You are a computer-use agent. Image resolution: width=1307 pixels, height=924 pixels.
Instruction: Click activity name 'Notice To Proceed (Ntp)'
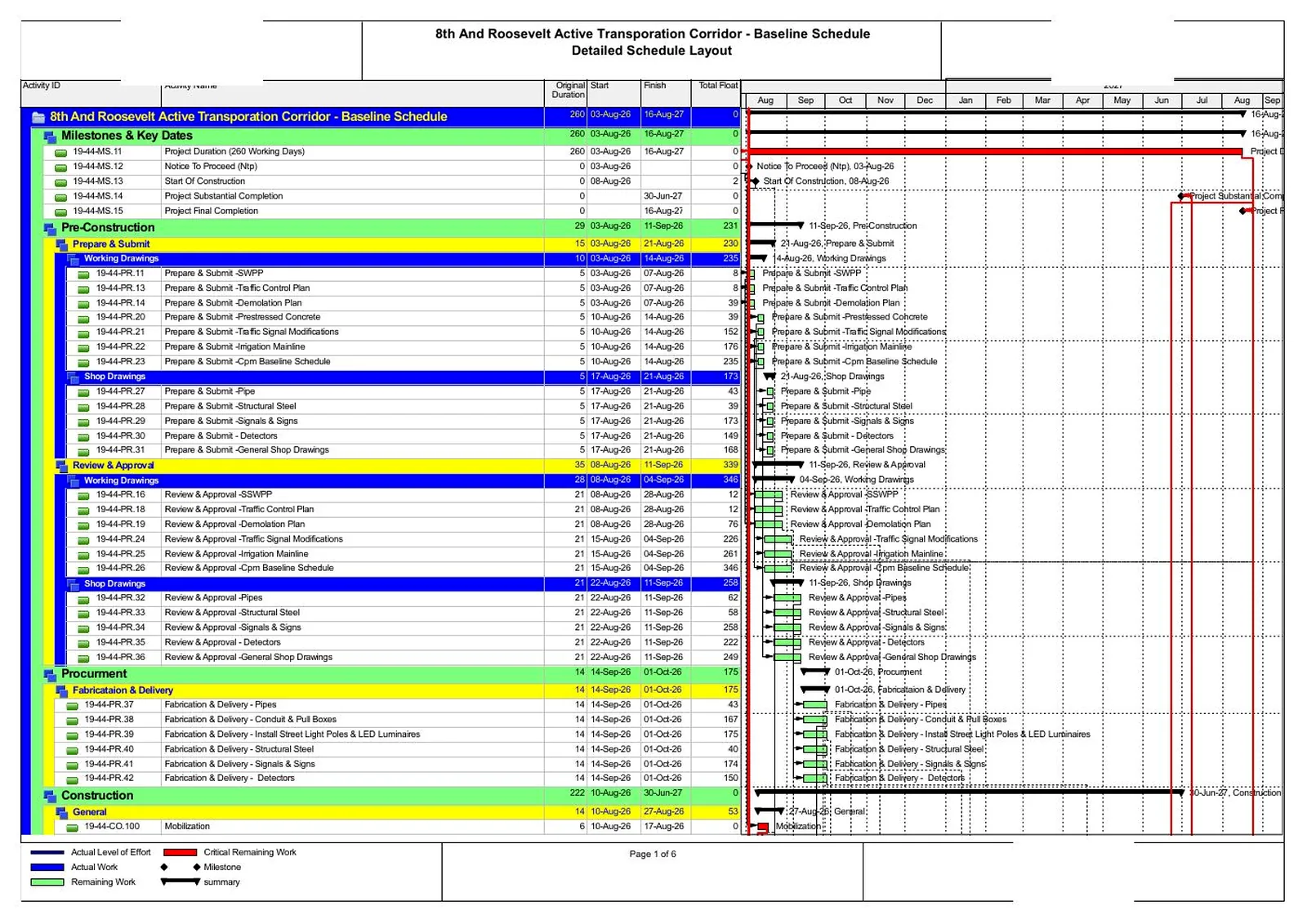211,167
